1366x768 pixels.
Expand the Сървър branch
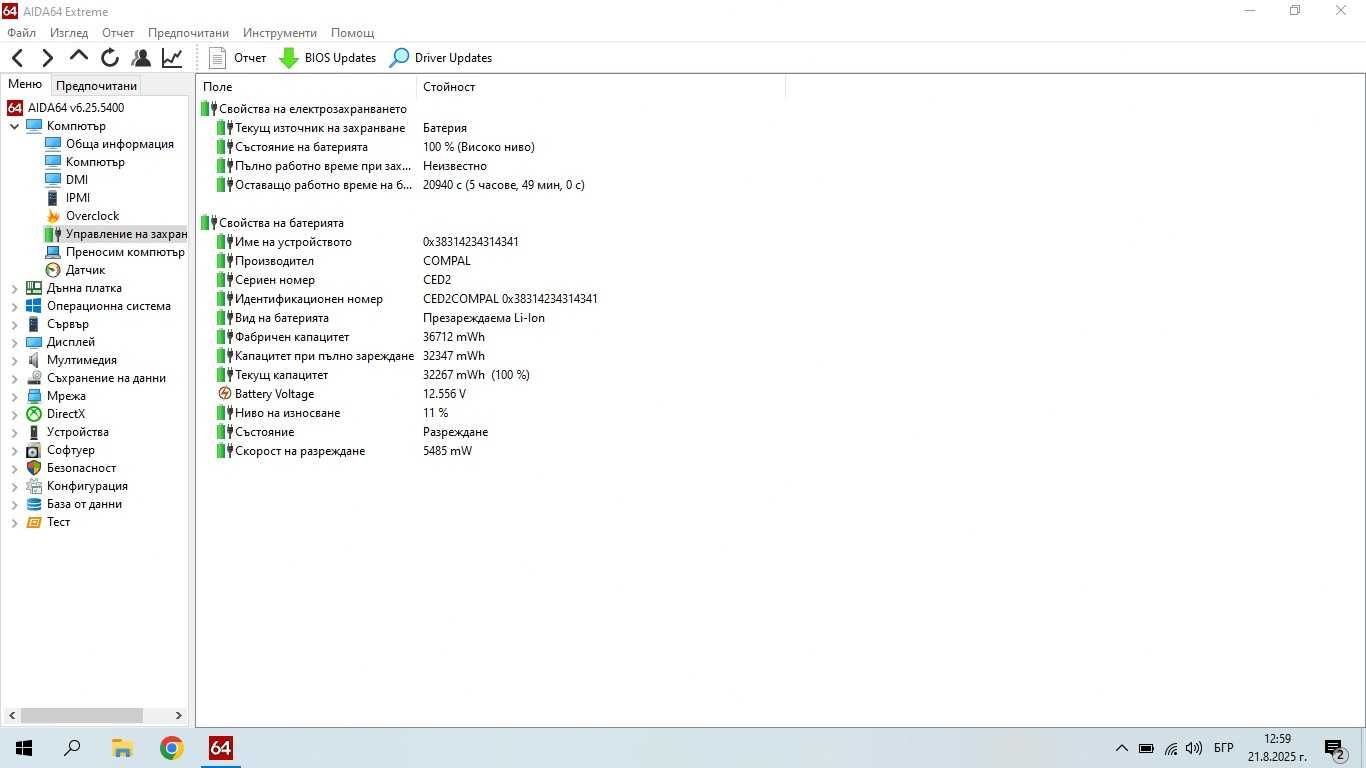point(14,324)
